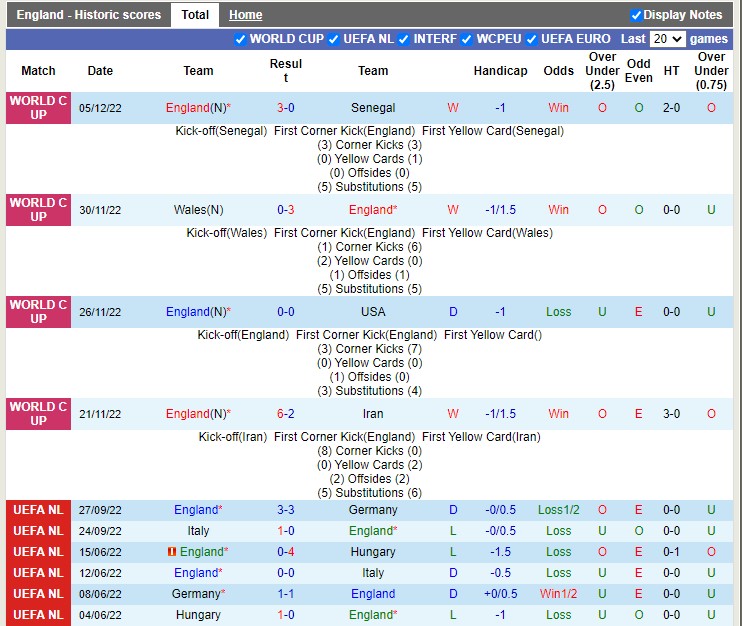742x626 pixels.
Task: Click the red card icon beside England on 15/06/22
Action: [172, 552]
